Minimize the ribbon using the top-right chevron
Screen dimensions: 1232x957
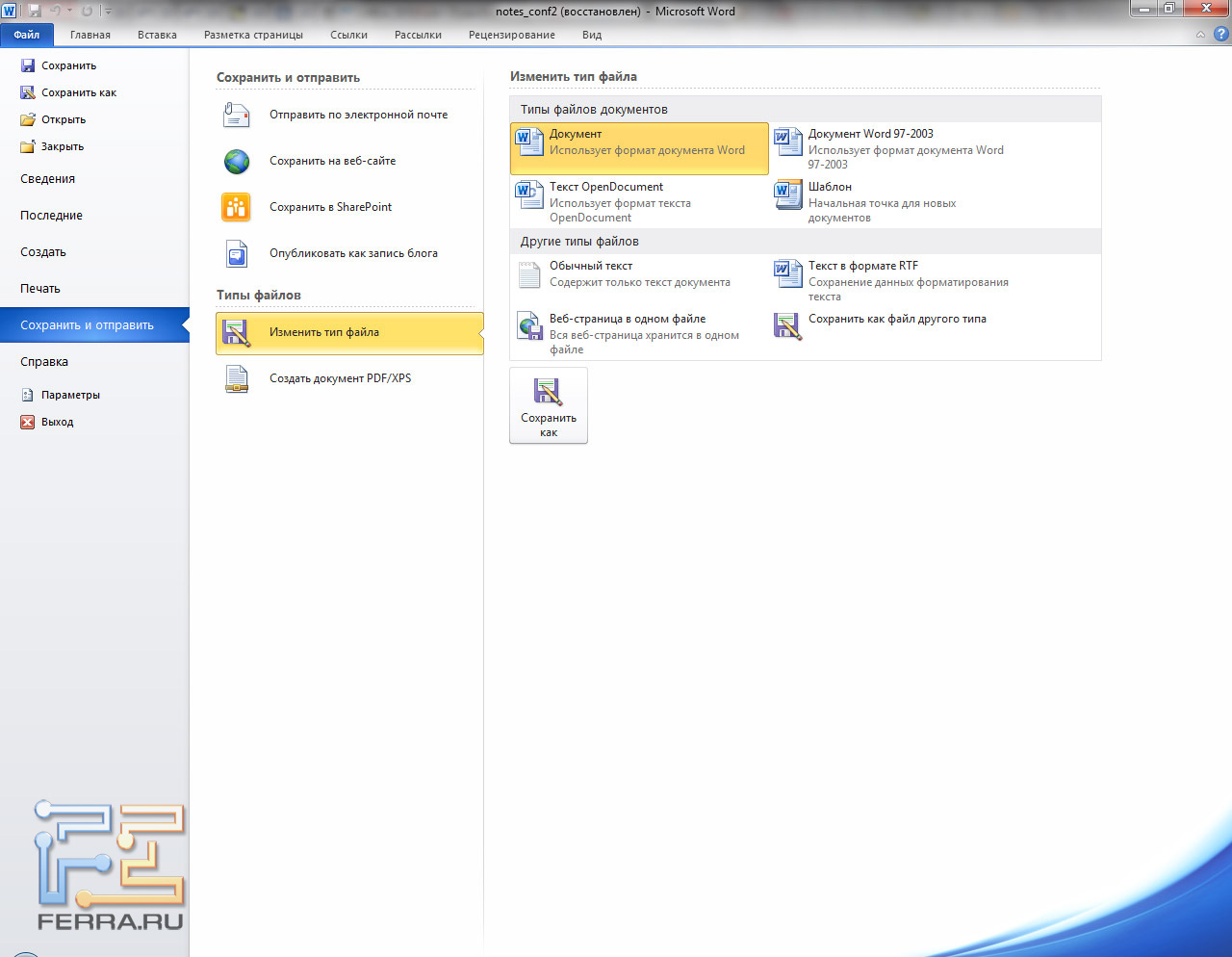coord(1200,36)
